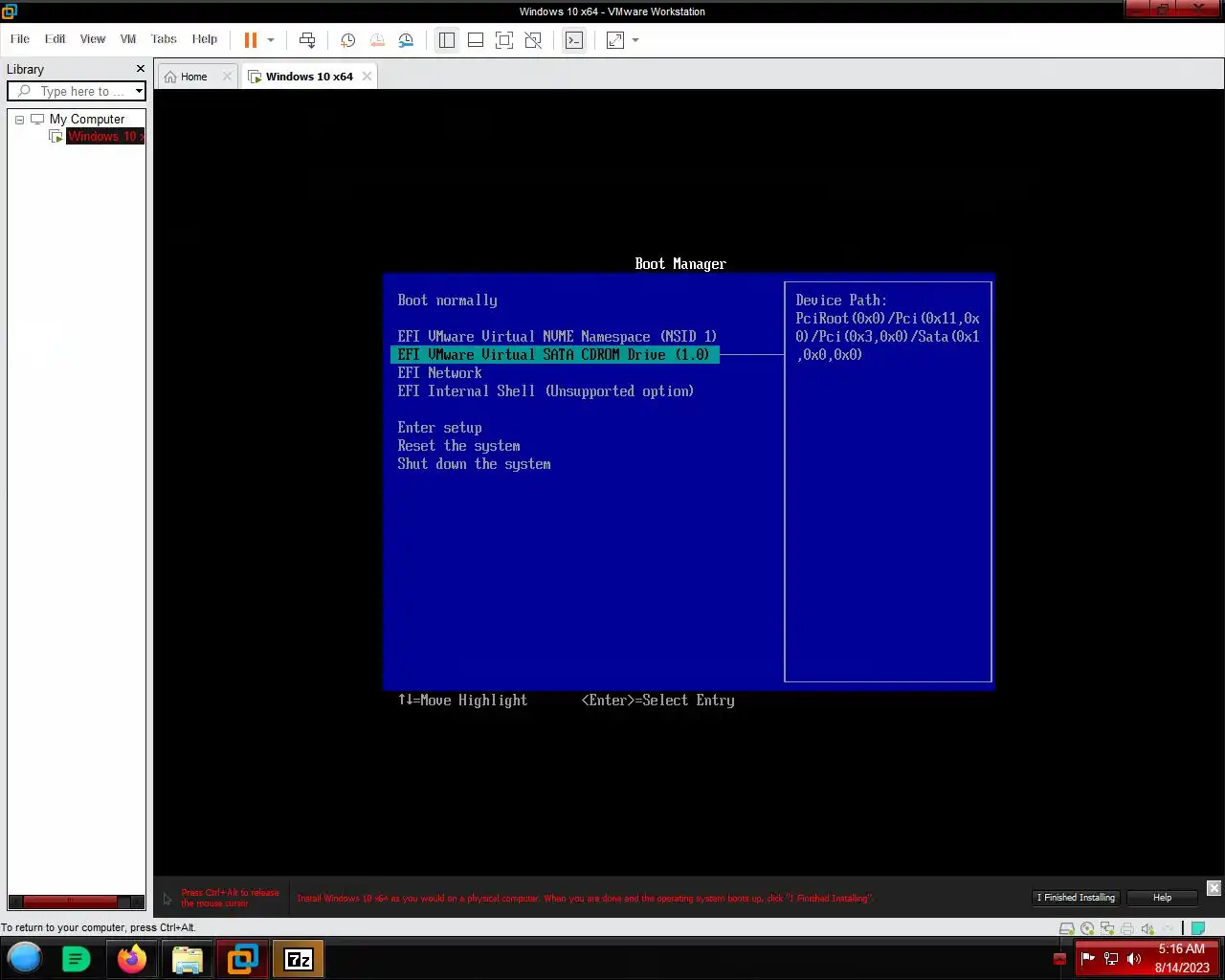Open the VM menu
1225x980 pixels.
tap(128, 39)
